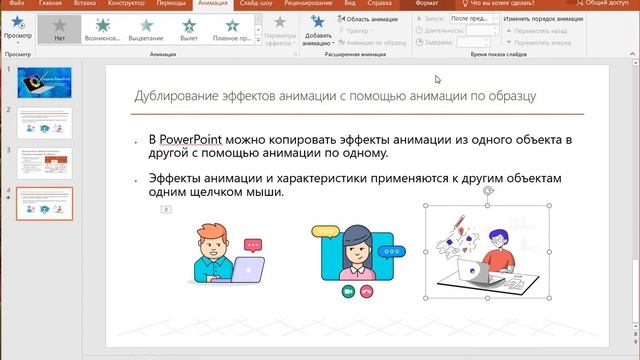Click the Длительность clock icon
The width and height of the screenshot is (640, 360).
coord(419,30)
